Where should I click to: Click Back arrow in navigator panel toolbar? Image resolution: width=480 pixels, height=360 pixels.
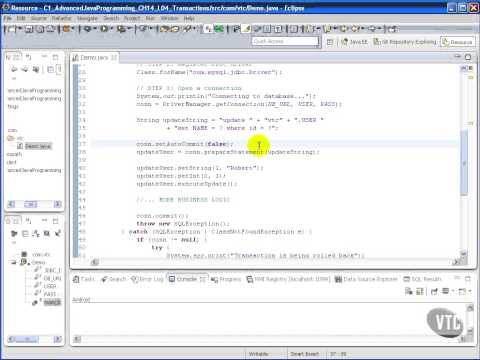point(14,69)
